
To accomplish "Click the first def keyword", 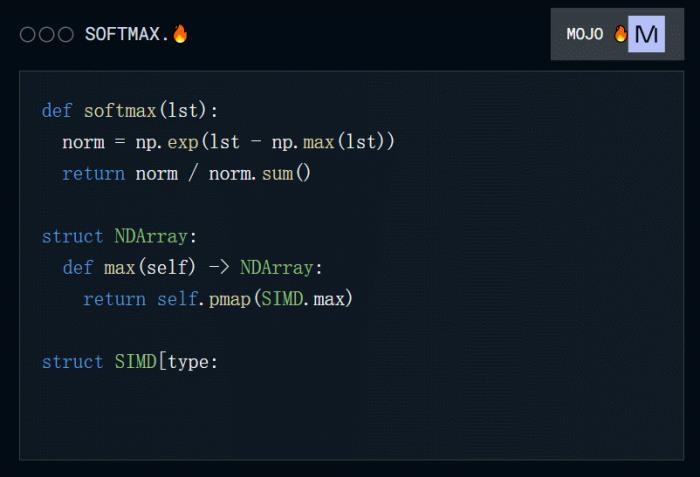I will pos(57,111).
